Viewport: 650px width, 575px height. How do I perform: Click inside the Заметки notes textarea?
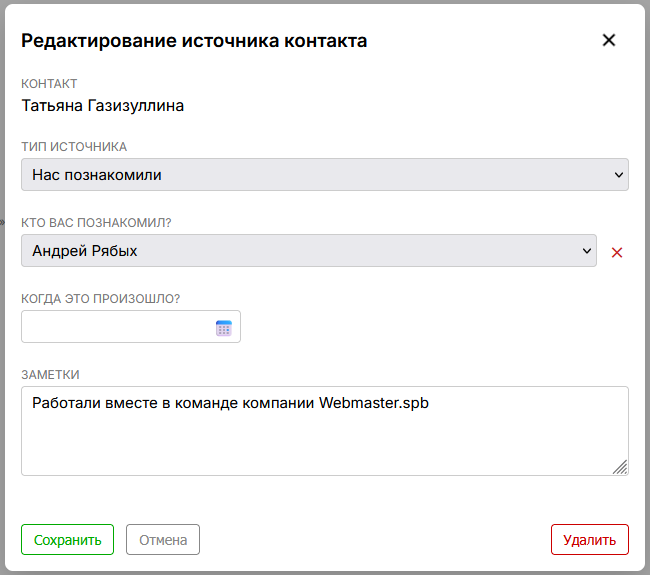tap(324, 440)
